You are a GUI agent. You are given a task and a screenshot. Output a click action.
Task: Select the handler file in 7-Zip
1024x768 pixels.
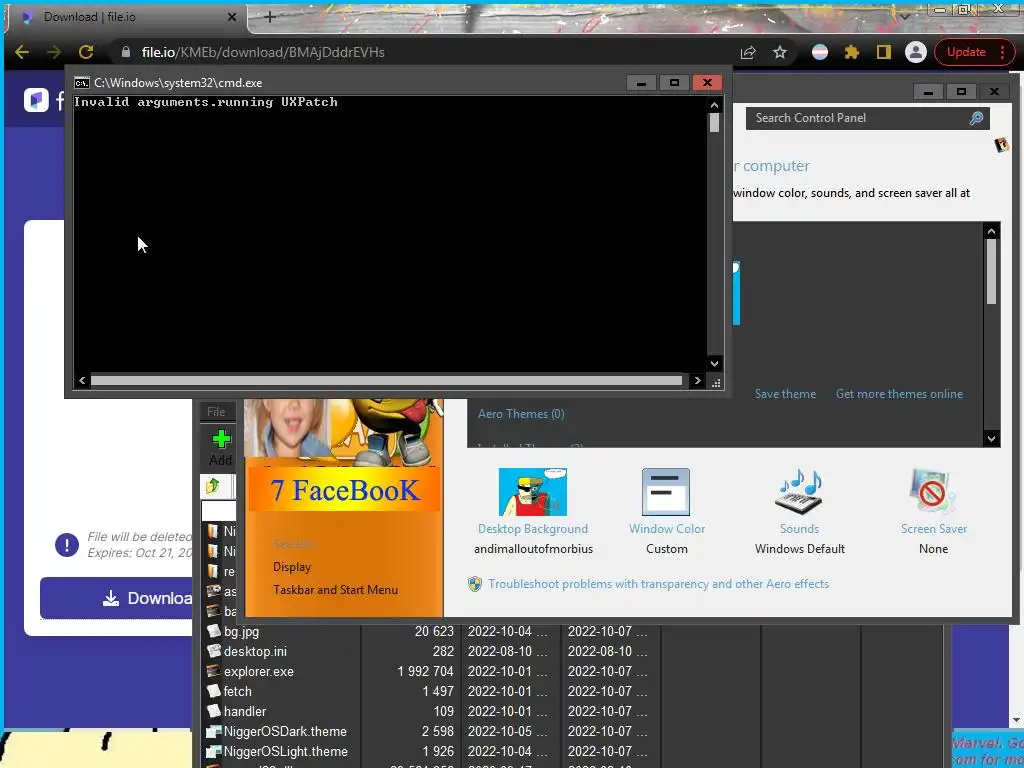coord(244,711)
